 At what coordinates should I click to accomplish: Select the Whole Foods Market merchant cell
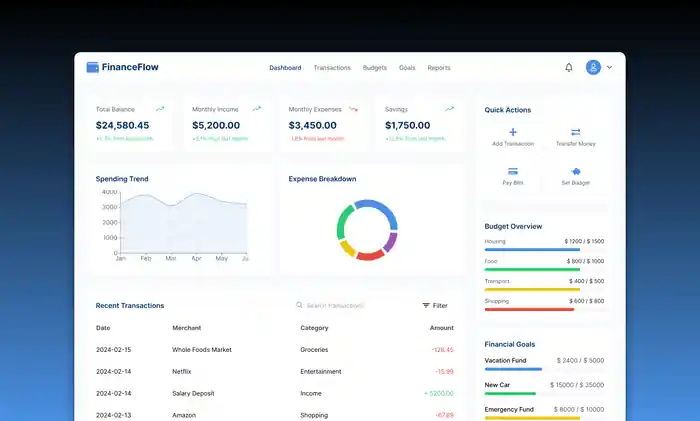tap(202, 350)
